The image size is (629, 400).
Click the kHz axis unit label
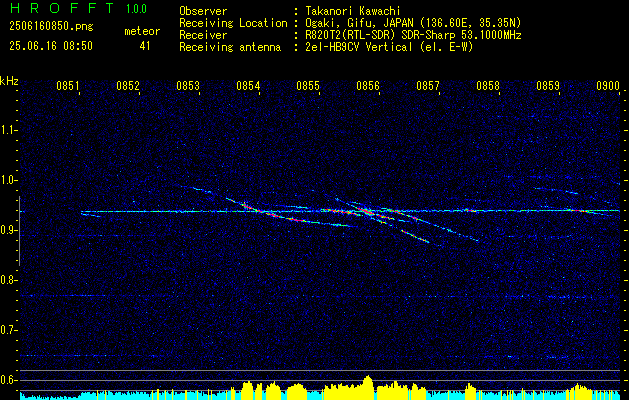coord(9,81)
